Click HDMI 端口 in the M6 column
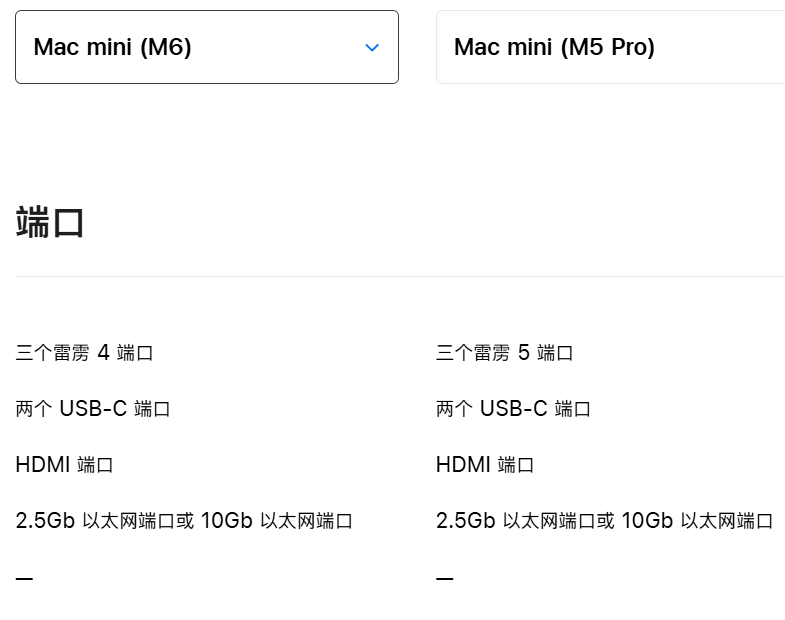The height and width of the screenshot is (620, 785). [64, 465]
